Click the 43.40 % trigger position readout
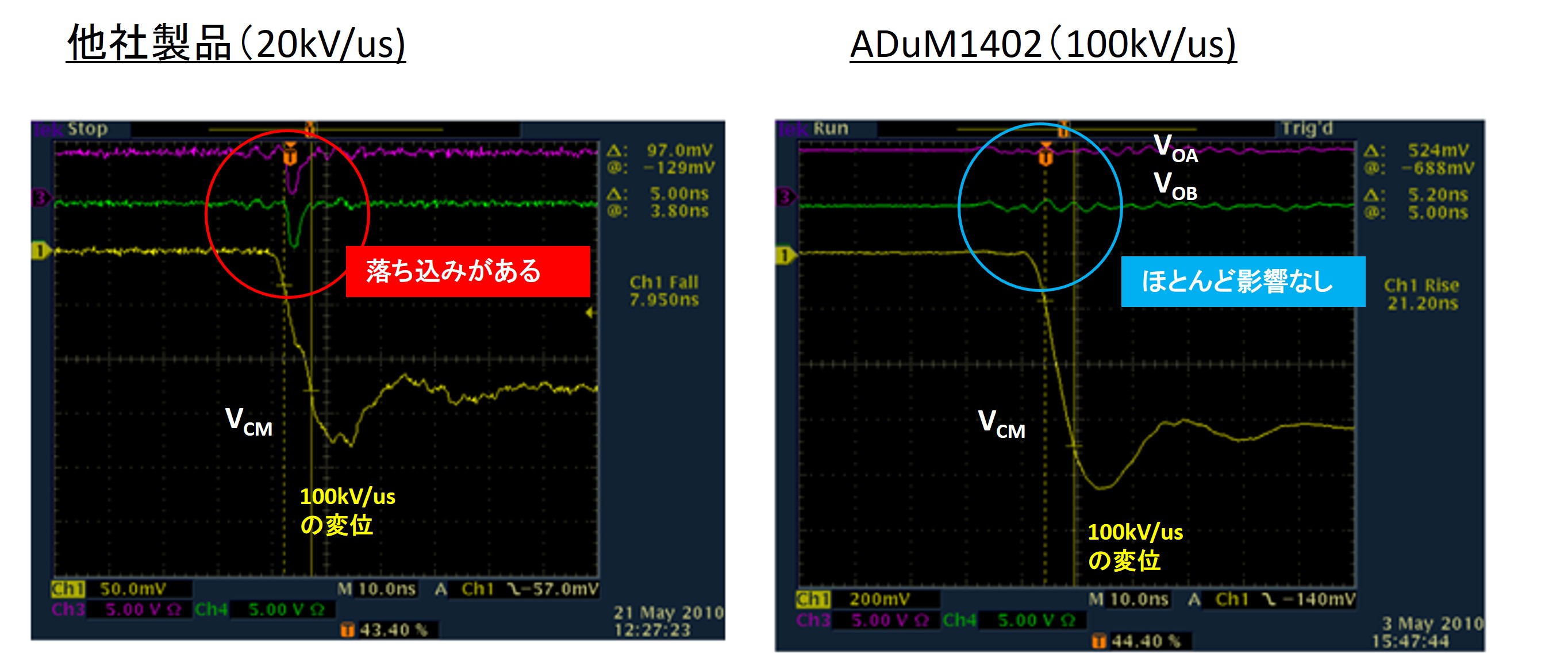Viewport: 1568px width, 654px height. click(387, 630)
